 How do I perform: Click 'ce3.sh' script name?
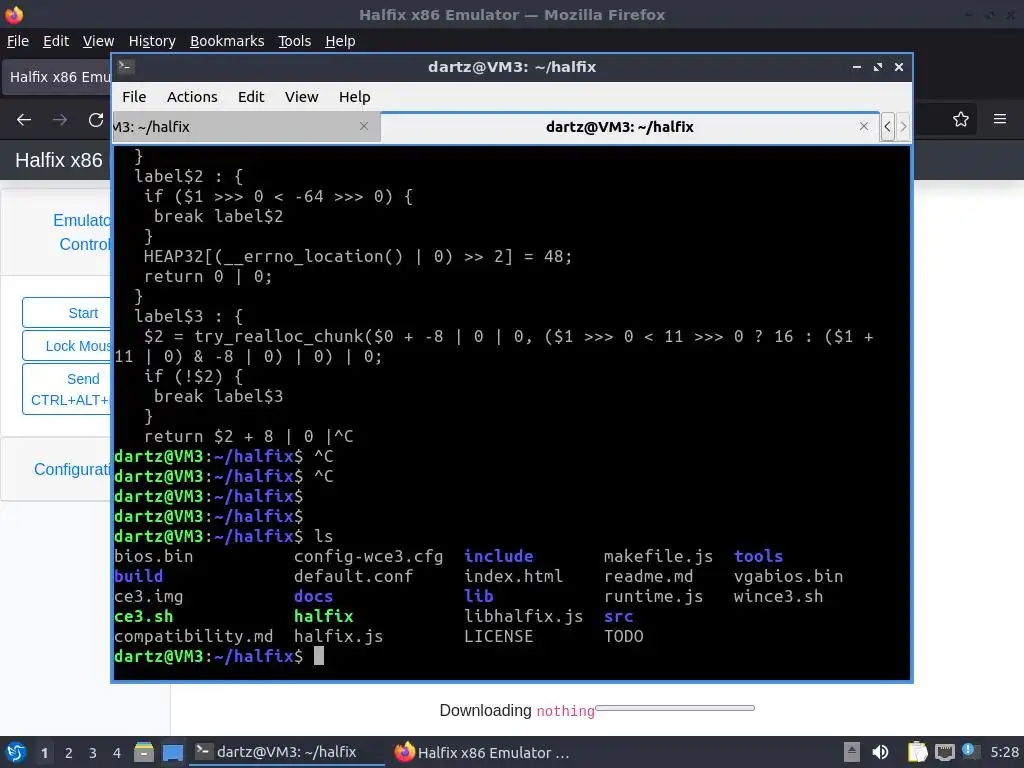pyautogui.click(x=144, y=616)
